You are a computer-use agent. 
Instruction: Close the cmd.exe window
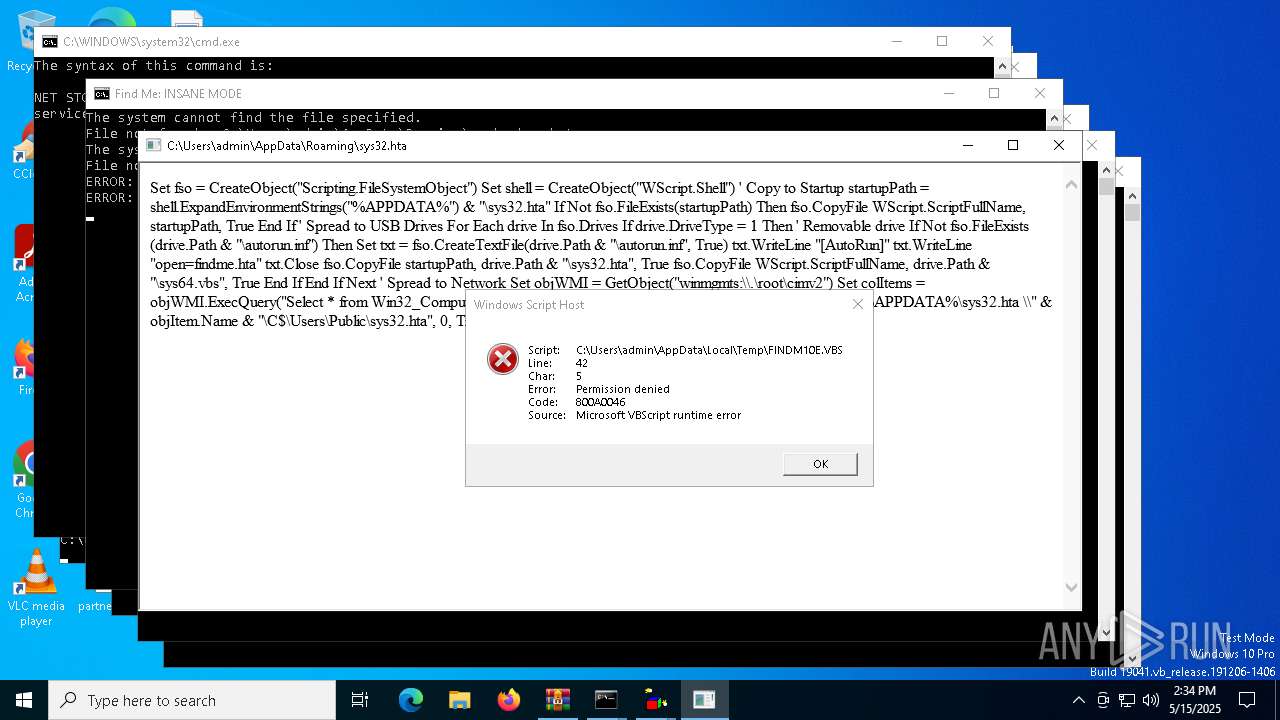(x=987, y=41)
